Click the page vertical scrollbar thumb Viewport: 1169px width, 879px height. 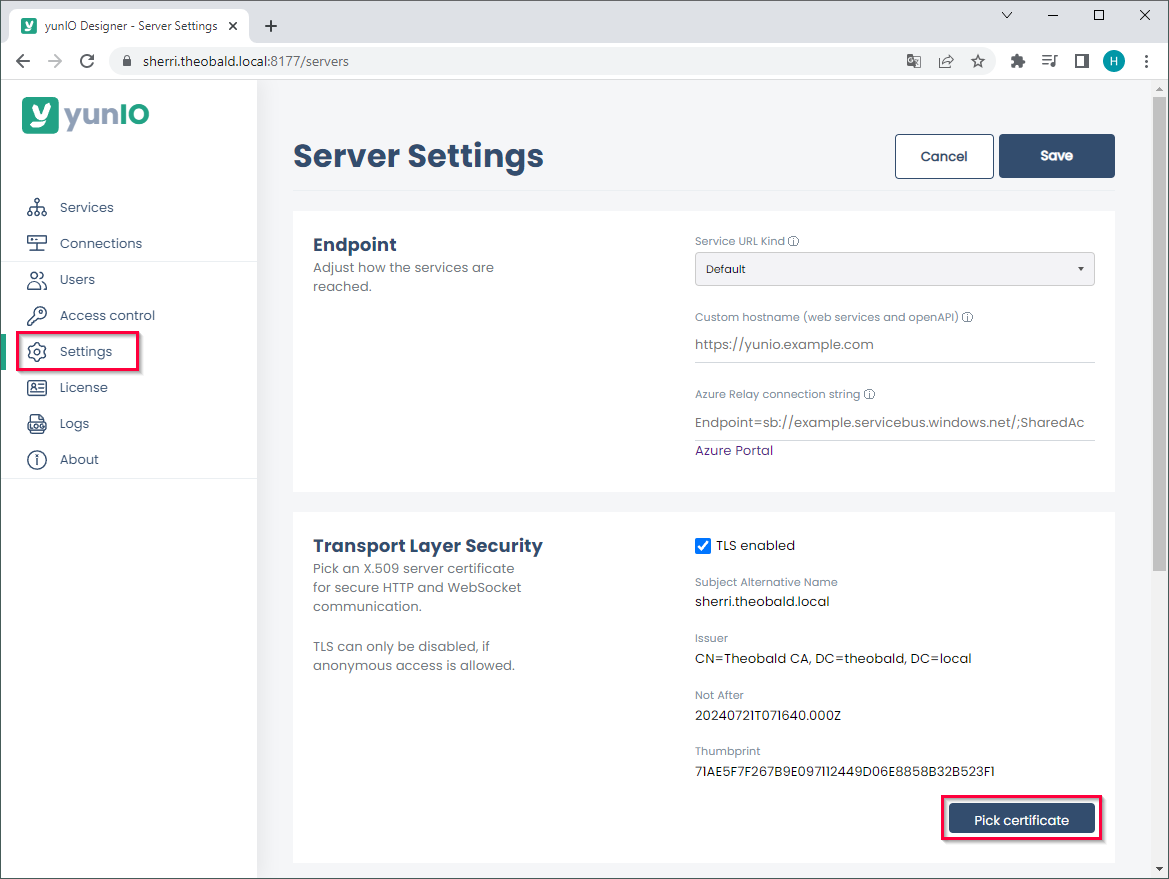coord(1159,334)
